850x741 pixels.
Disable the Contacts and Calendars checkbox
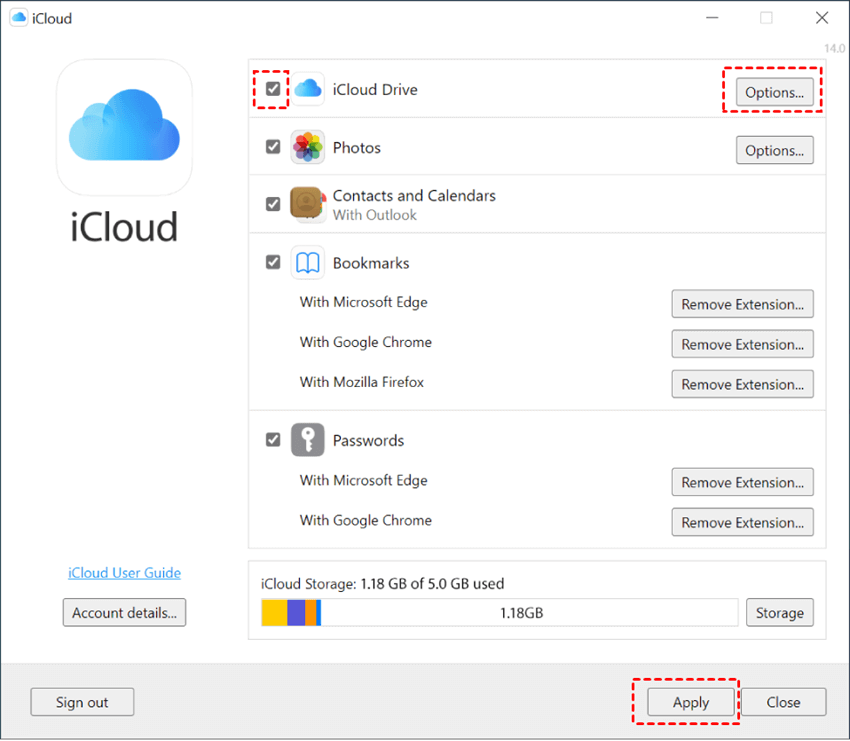273,204
